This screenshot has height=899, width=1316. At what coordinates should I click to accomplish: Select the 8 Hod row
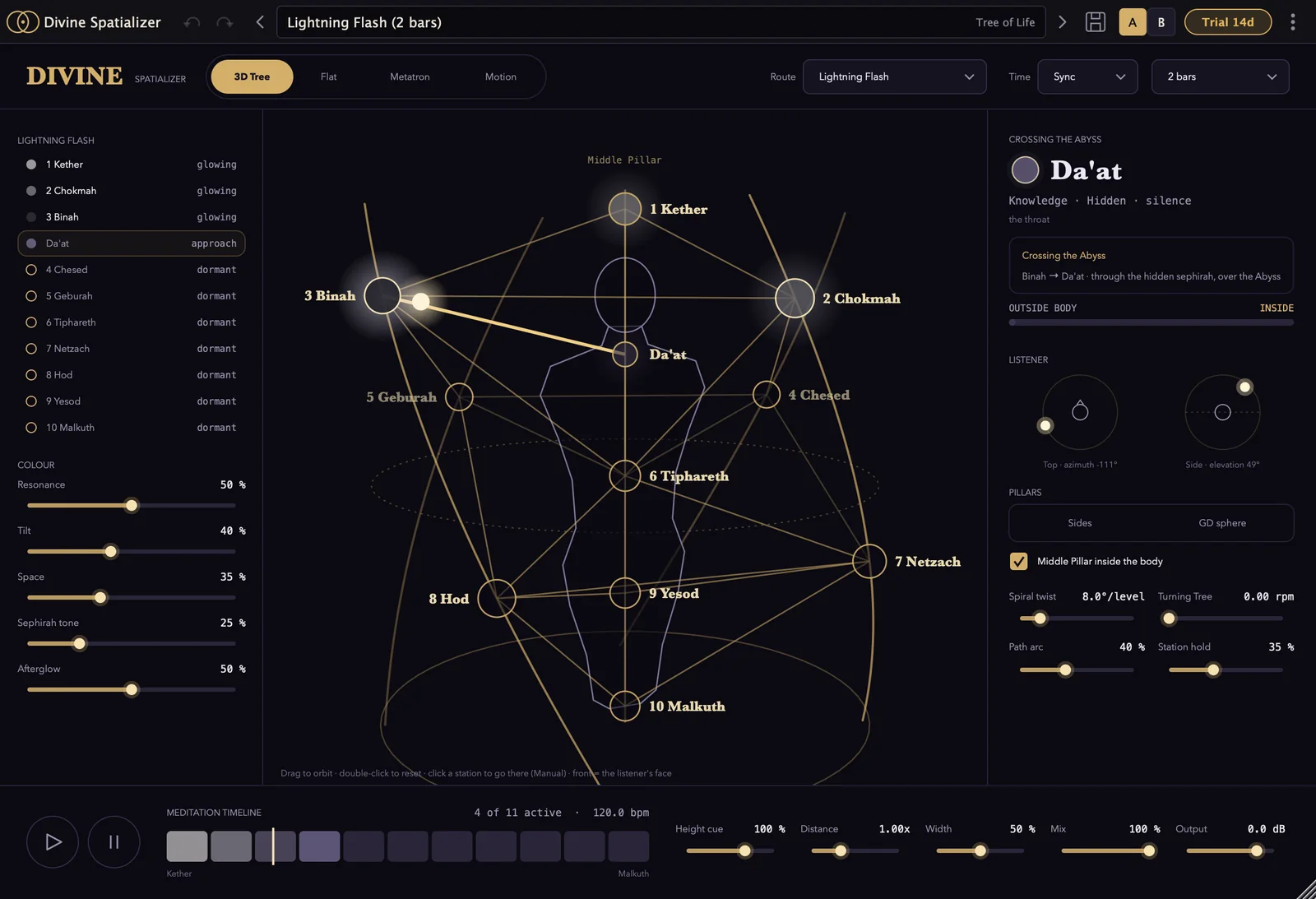[x=132, y=375]
